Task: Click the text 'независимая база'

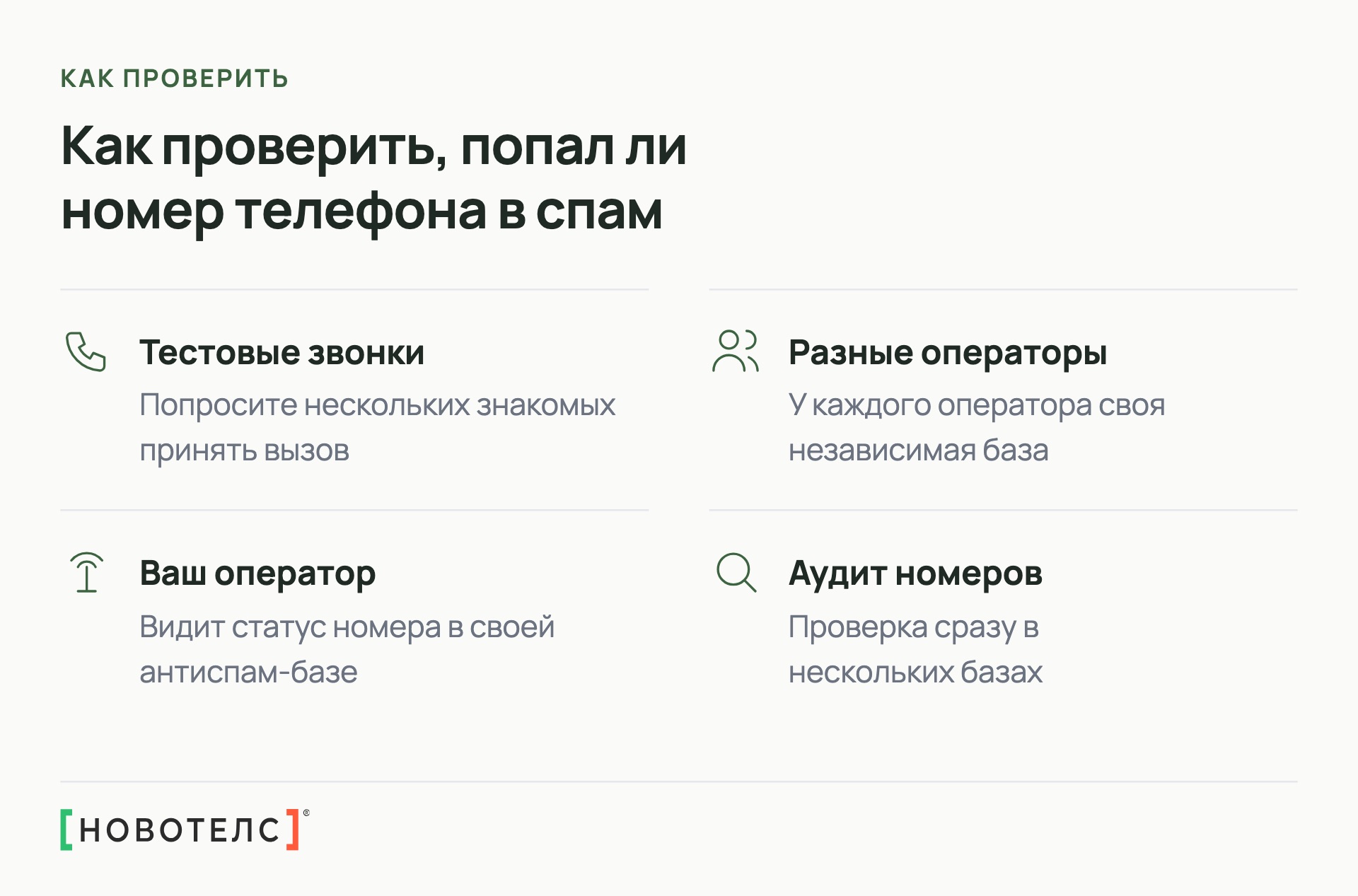Action: tap(918, 450)
